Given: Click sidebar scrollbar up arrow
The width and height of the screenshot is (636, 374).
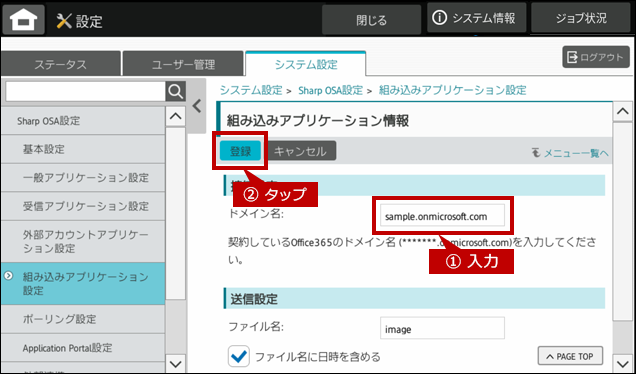Looking at the screenshot, I should (176, 117).
